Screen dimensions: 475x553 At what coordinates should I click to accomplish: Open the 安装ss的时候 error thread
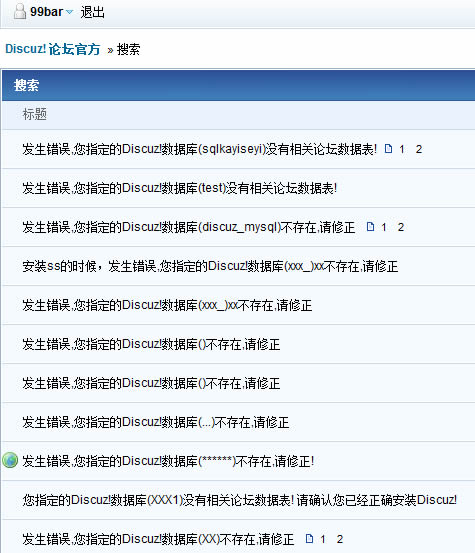pyautogui.click(x=210, y=266)
